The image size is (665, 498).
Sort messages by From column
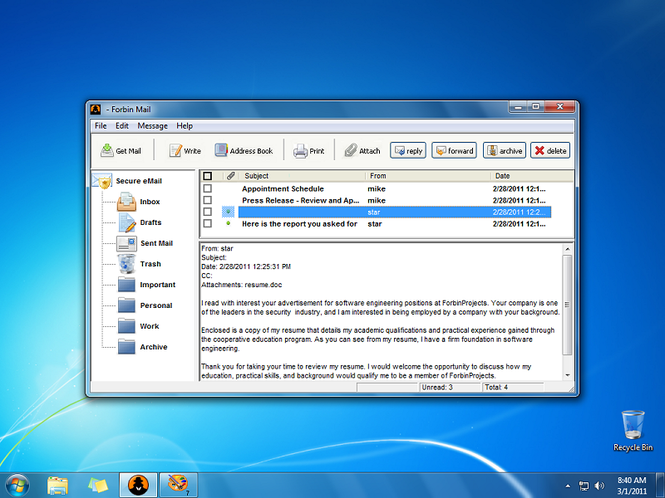428,176
